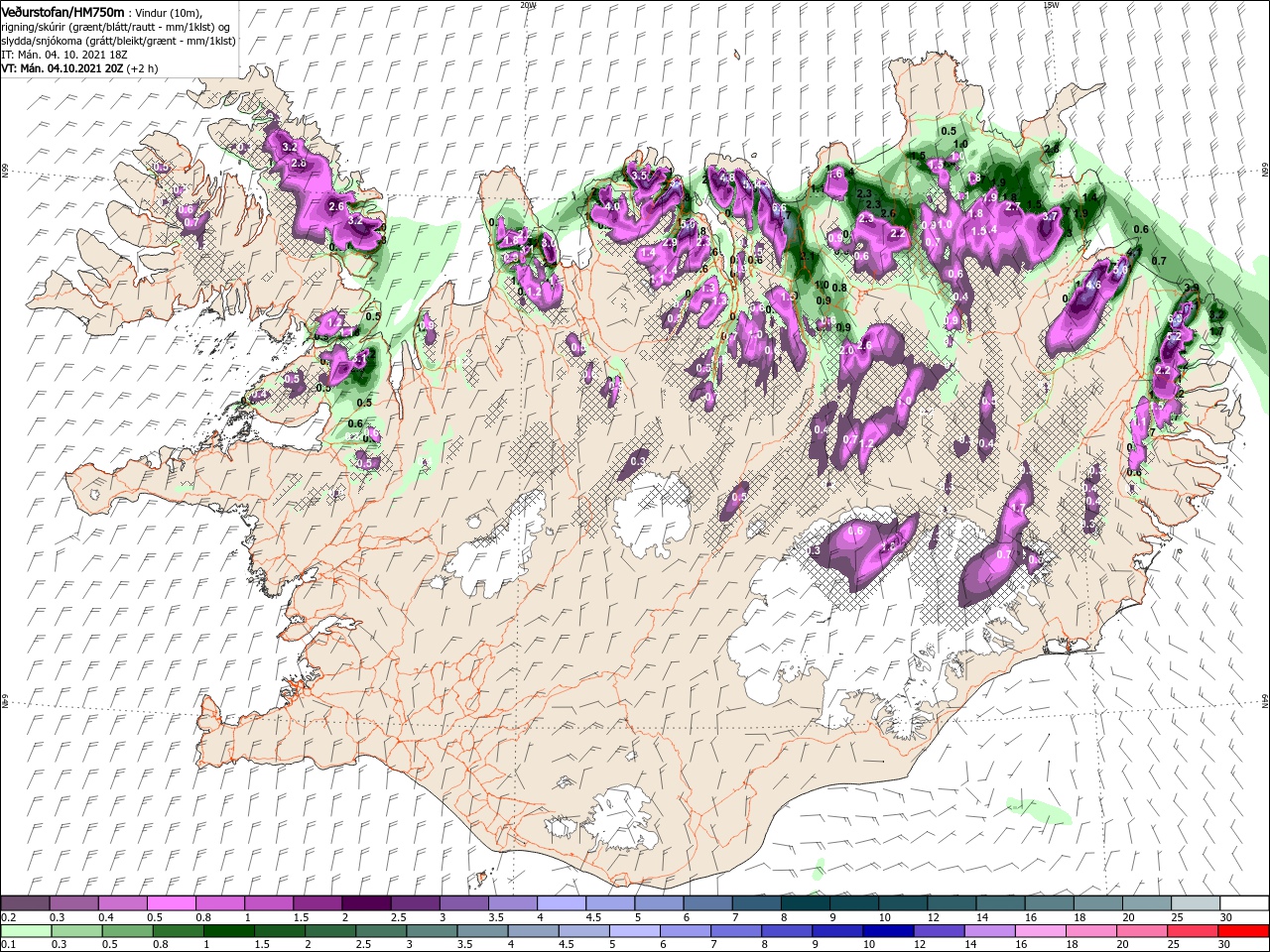1270x952 pixels.
Task: Click the bright red bottom-row swatch labelled 30
Action: pyautogui.click(x=1244, y=931)
